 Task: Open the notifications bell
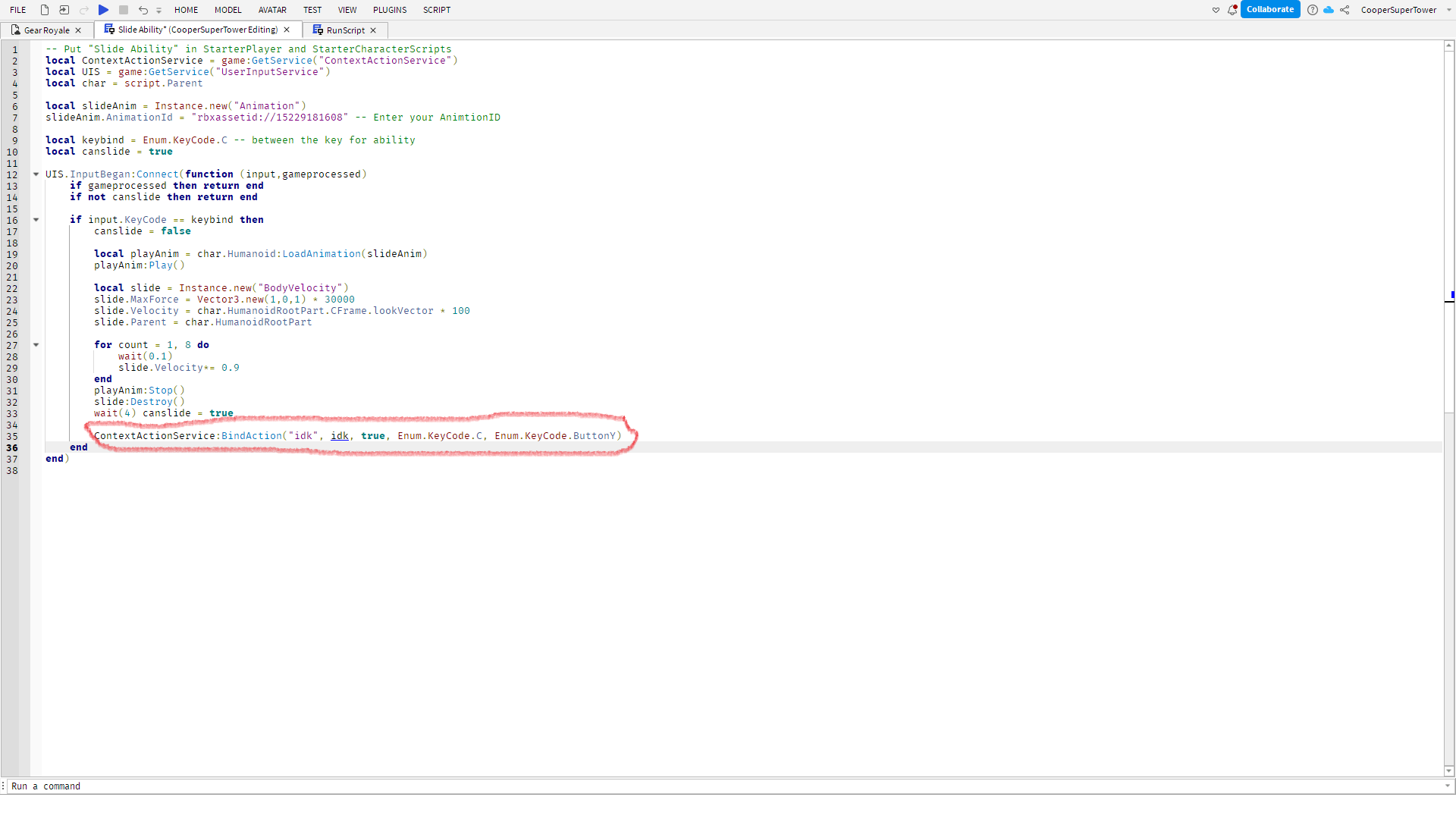point(1232,10)
